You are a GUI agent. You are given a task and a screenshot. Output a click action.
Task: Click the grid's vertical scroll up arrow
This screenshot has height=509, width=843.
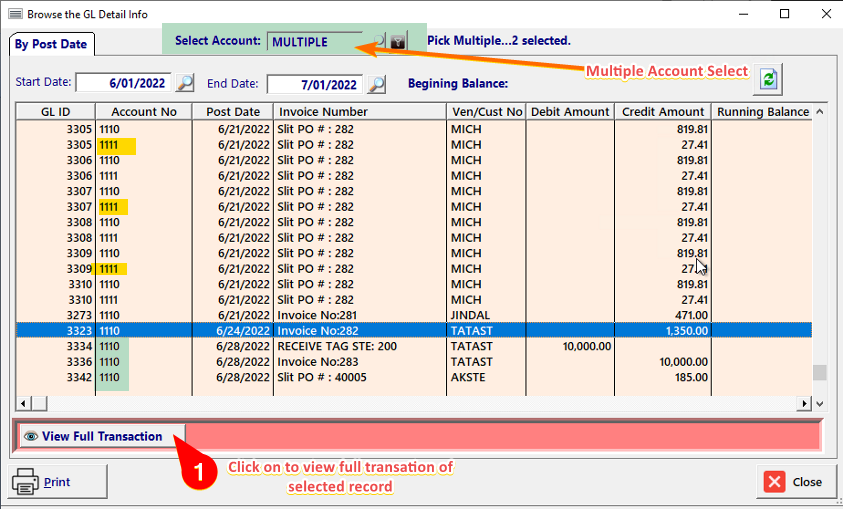(x=819, y=112)
